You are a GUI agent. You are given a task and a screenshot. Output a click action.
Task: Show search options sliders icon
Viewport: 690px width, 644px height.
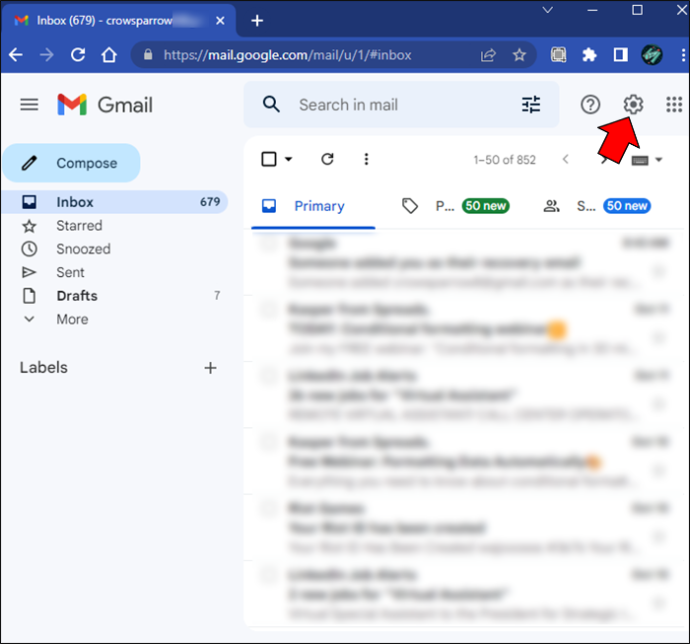[531, 105]
